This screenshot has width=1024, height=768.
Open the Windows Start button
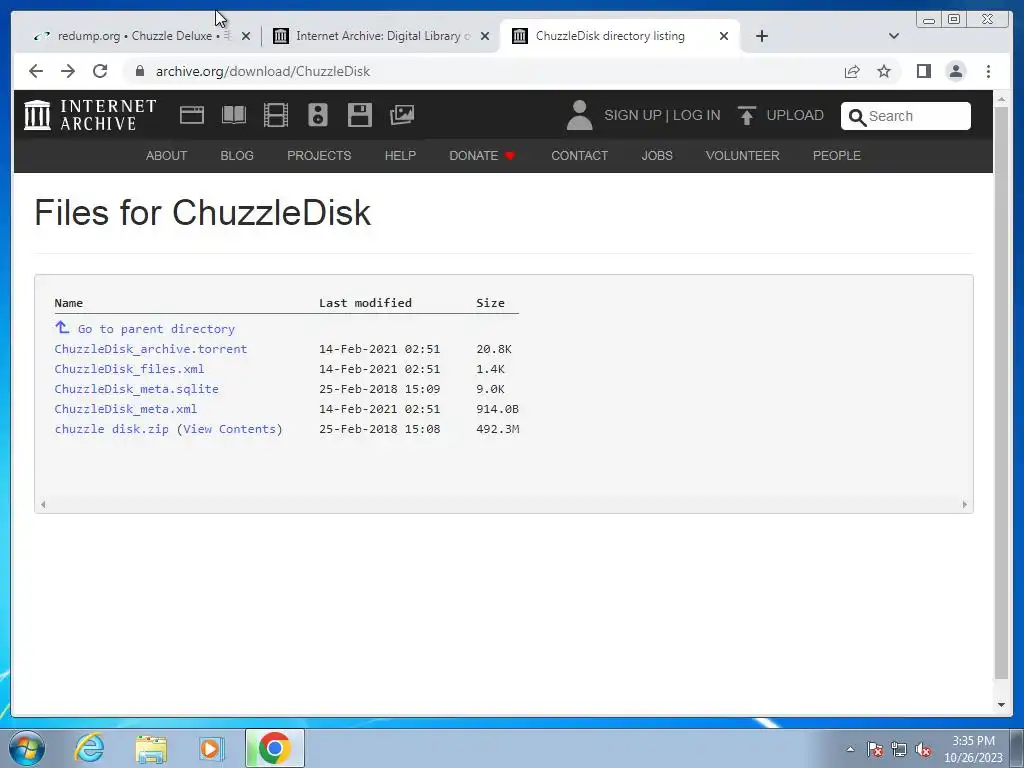click(x=27, y=748)
